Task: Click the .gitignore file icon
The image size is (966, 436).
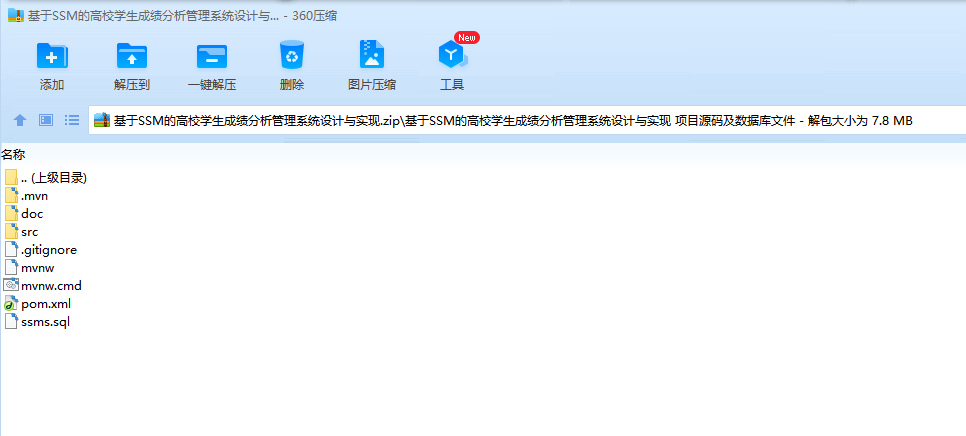Action: click(11, 249)
